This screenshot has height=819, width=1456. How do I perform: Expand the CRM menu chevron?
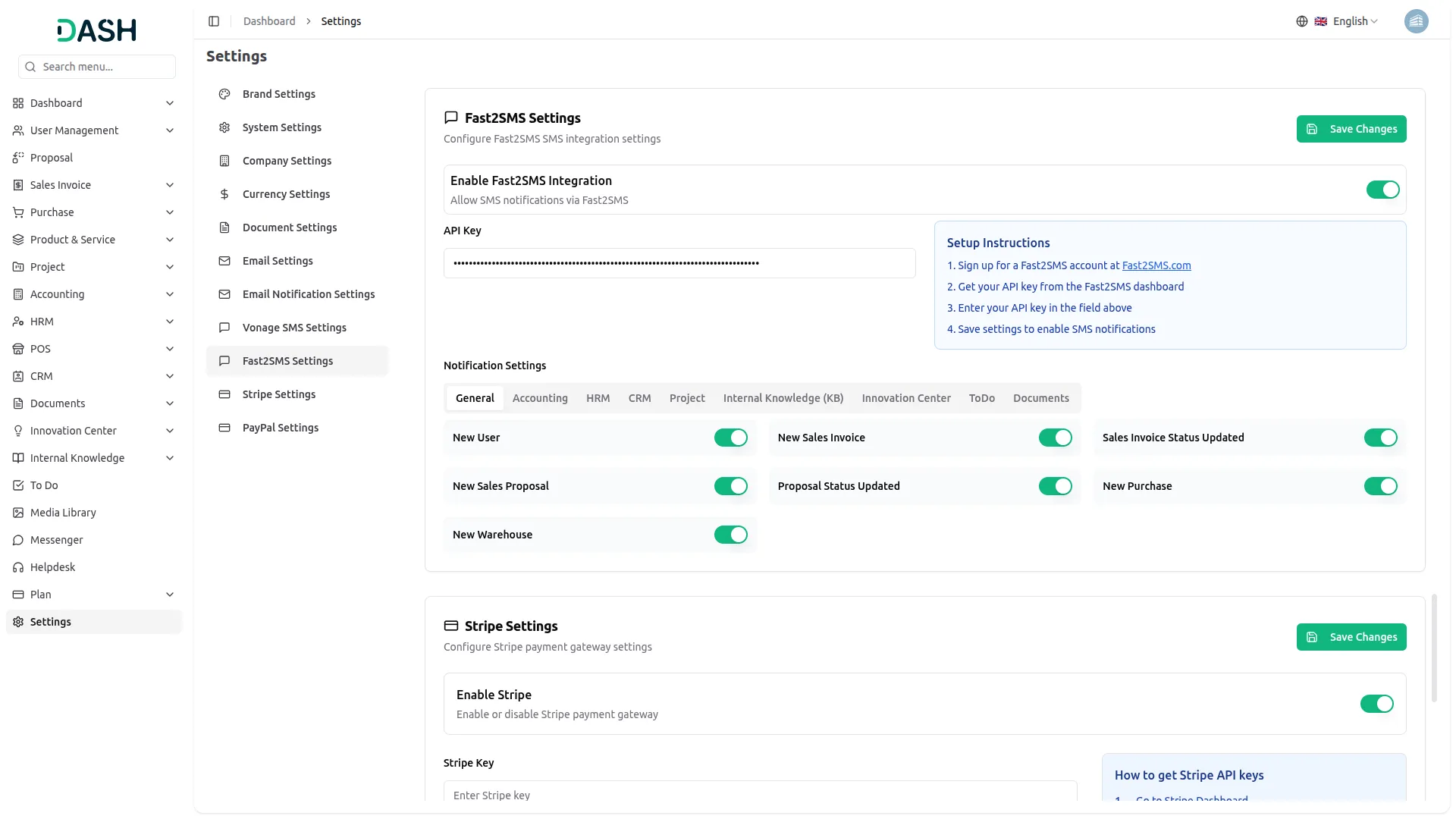pos(170,376)
